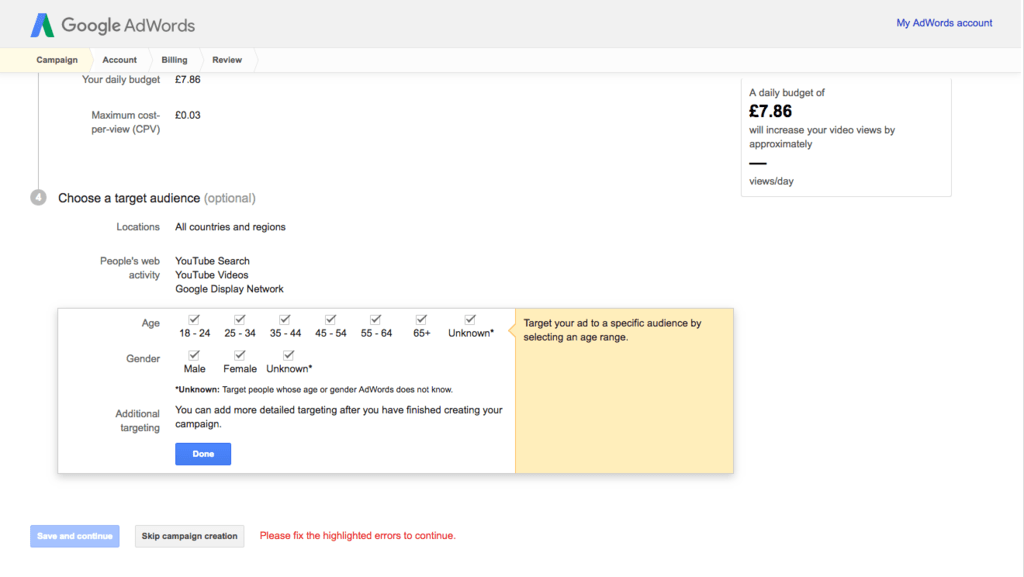Click the blue Done button
The image size is (1024, 577).
point(203,454)
